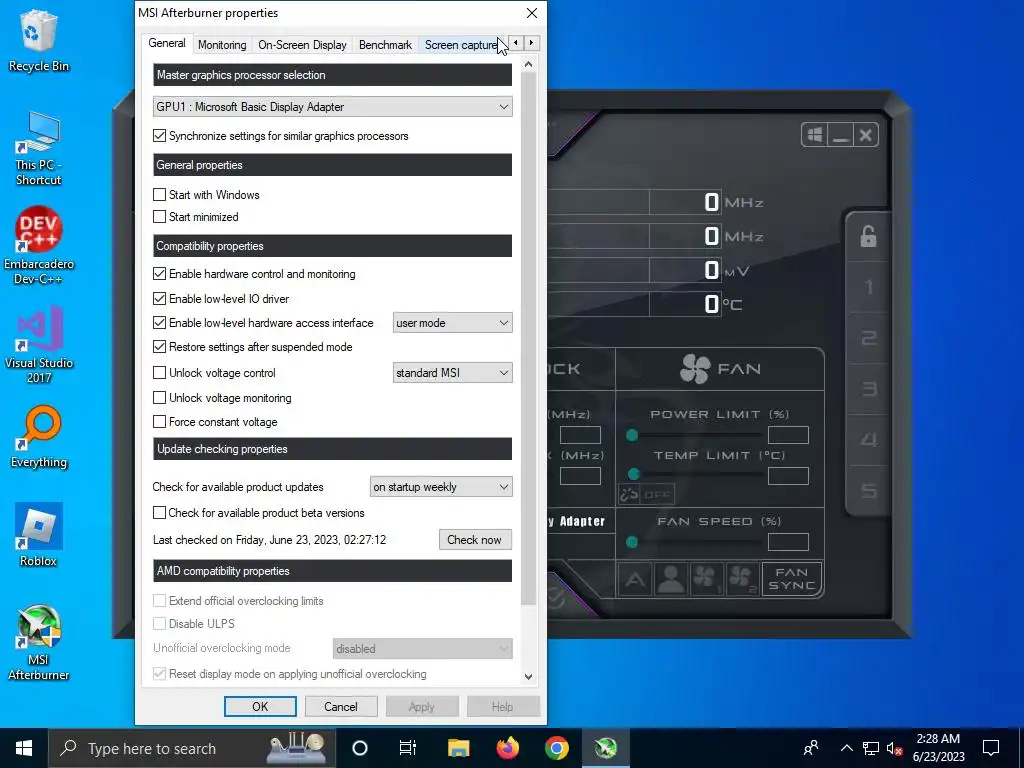Open MSI Afterburner desktop shortcut

coord(39,643)
